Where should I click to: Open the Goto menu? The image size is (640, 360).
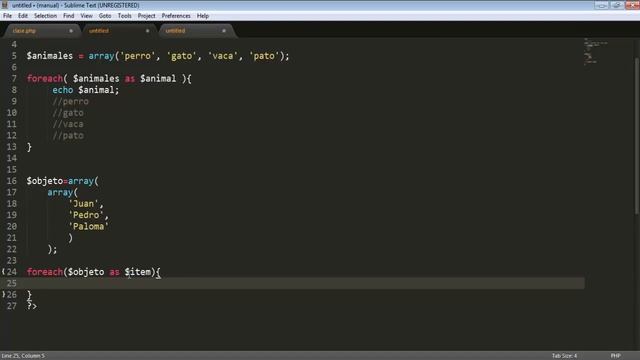pyautogui.click(x=105, y=16)
